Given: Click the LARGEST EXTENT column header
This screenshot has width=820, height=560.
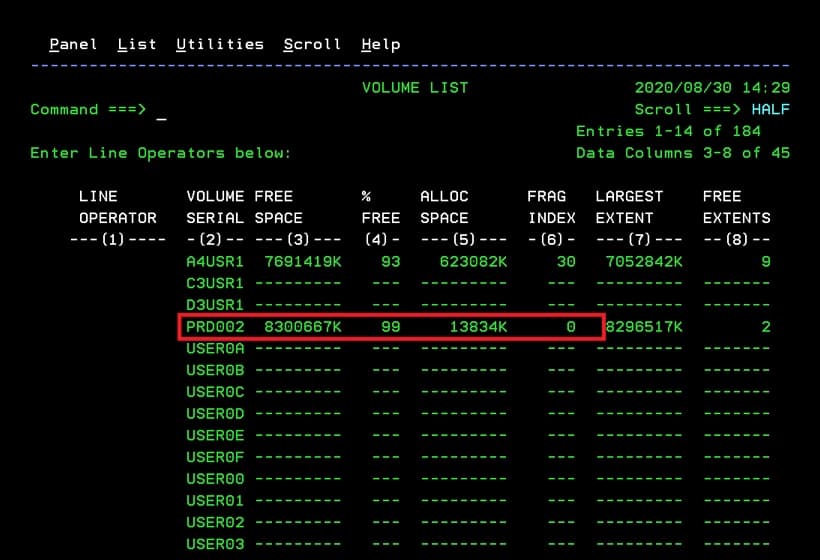Looking at the screenshot, I should 629,207.
